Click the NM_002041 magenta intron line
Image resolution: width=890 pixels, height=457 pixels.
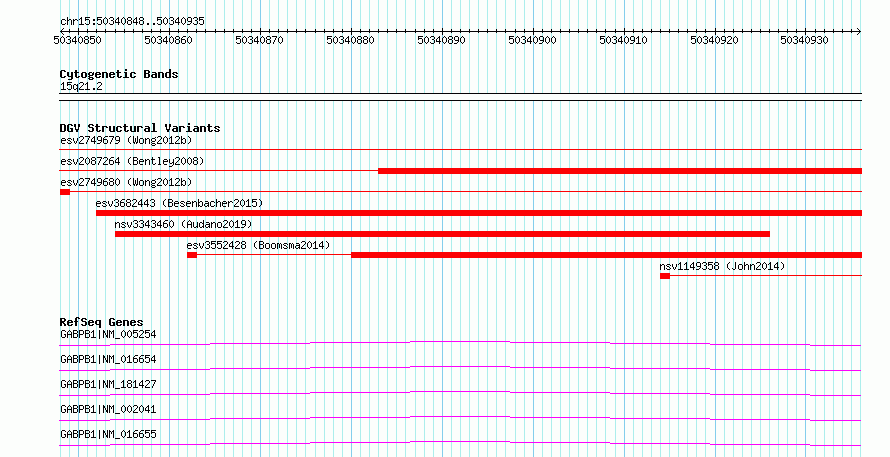click(x=460, y=418)
